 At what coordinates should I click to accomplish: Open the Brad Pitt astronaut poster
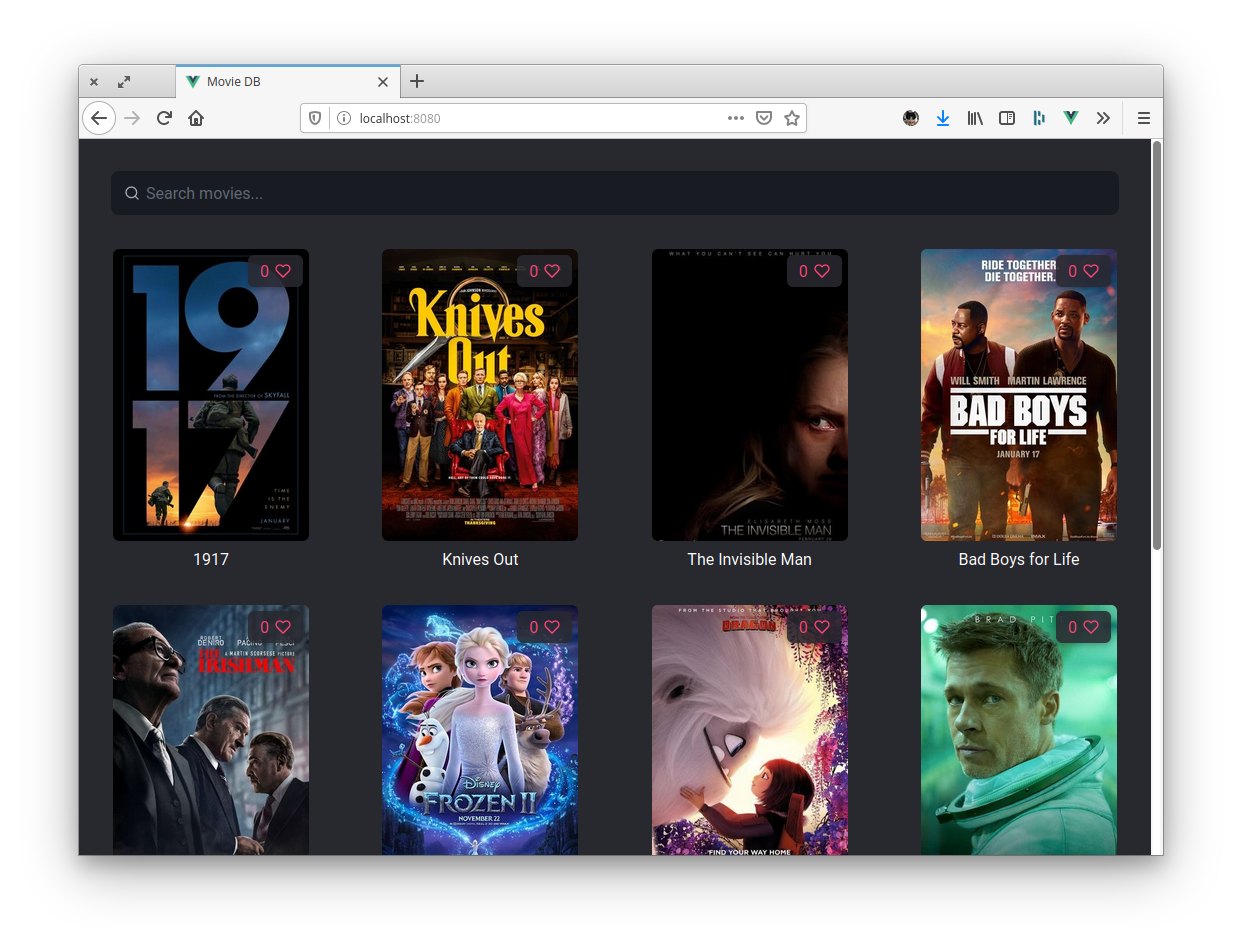point(1019,730)
